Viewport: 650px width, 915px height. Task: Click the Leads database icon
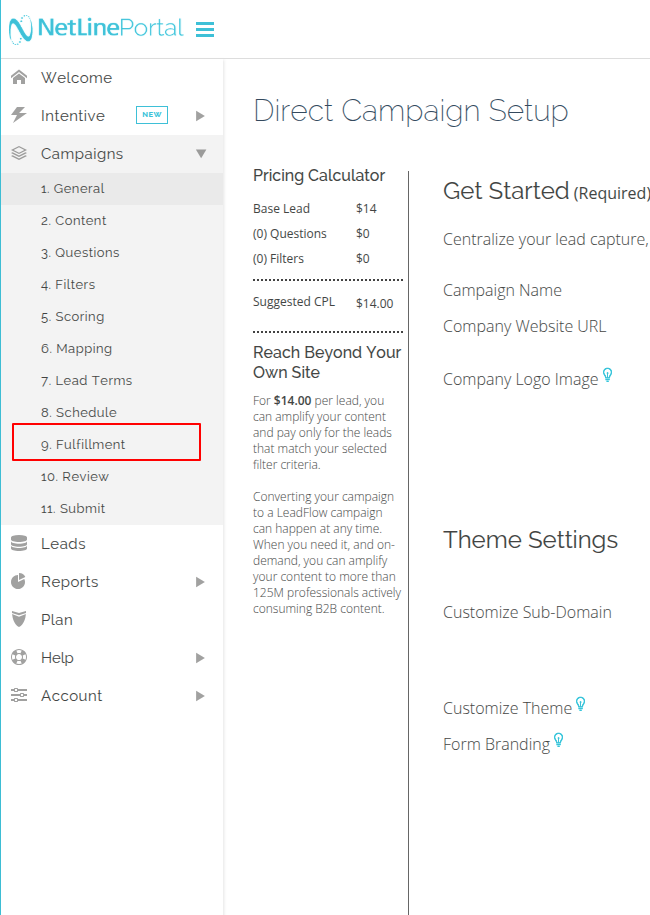tap(19, 544)
